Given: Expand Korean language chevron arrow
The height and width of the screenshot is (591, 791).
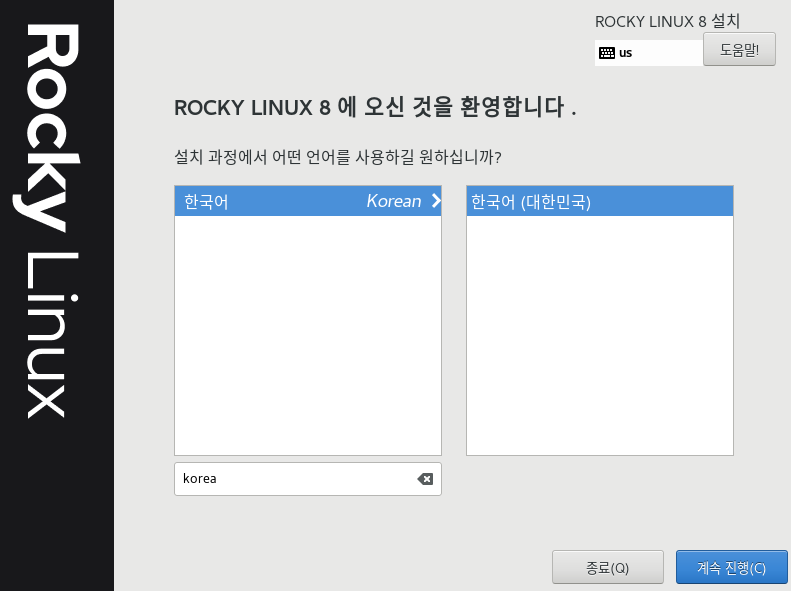Looking at the screenshot, I should pos(436,201).
